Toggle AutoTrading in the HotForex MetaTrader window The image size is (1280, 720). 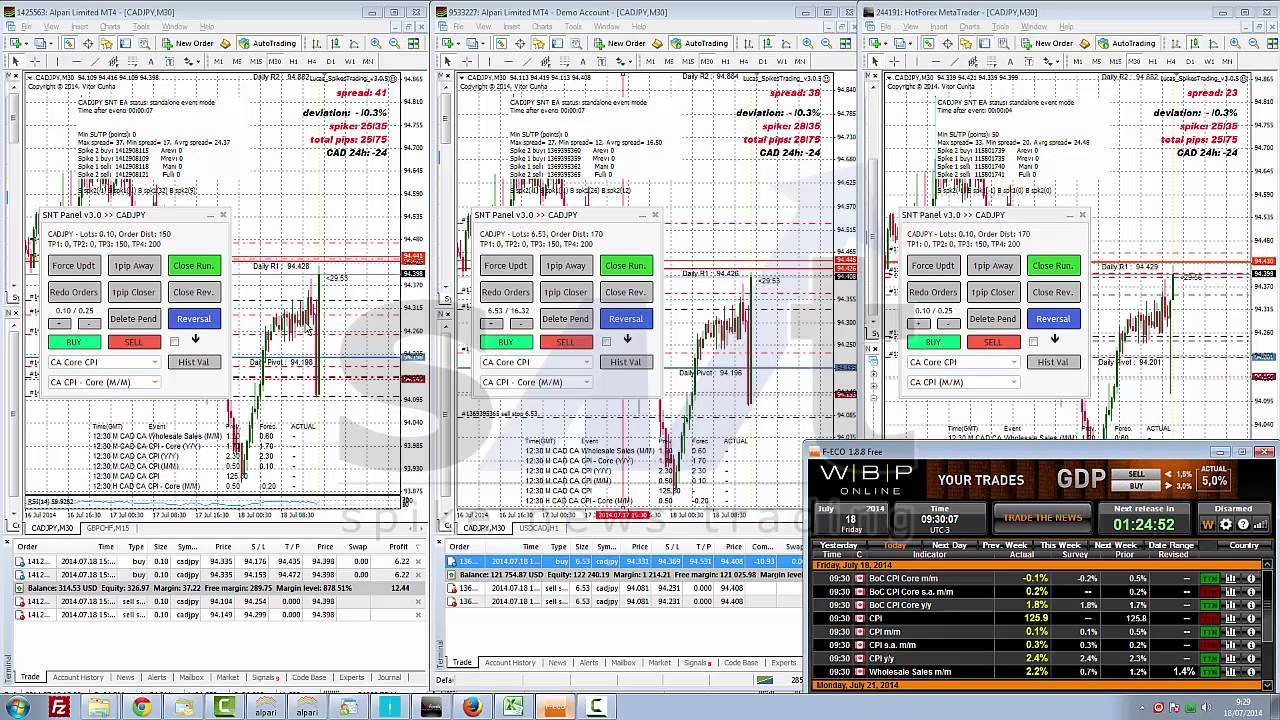[x=1126, y=43]
